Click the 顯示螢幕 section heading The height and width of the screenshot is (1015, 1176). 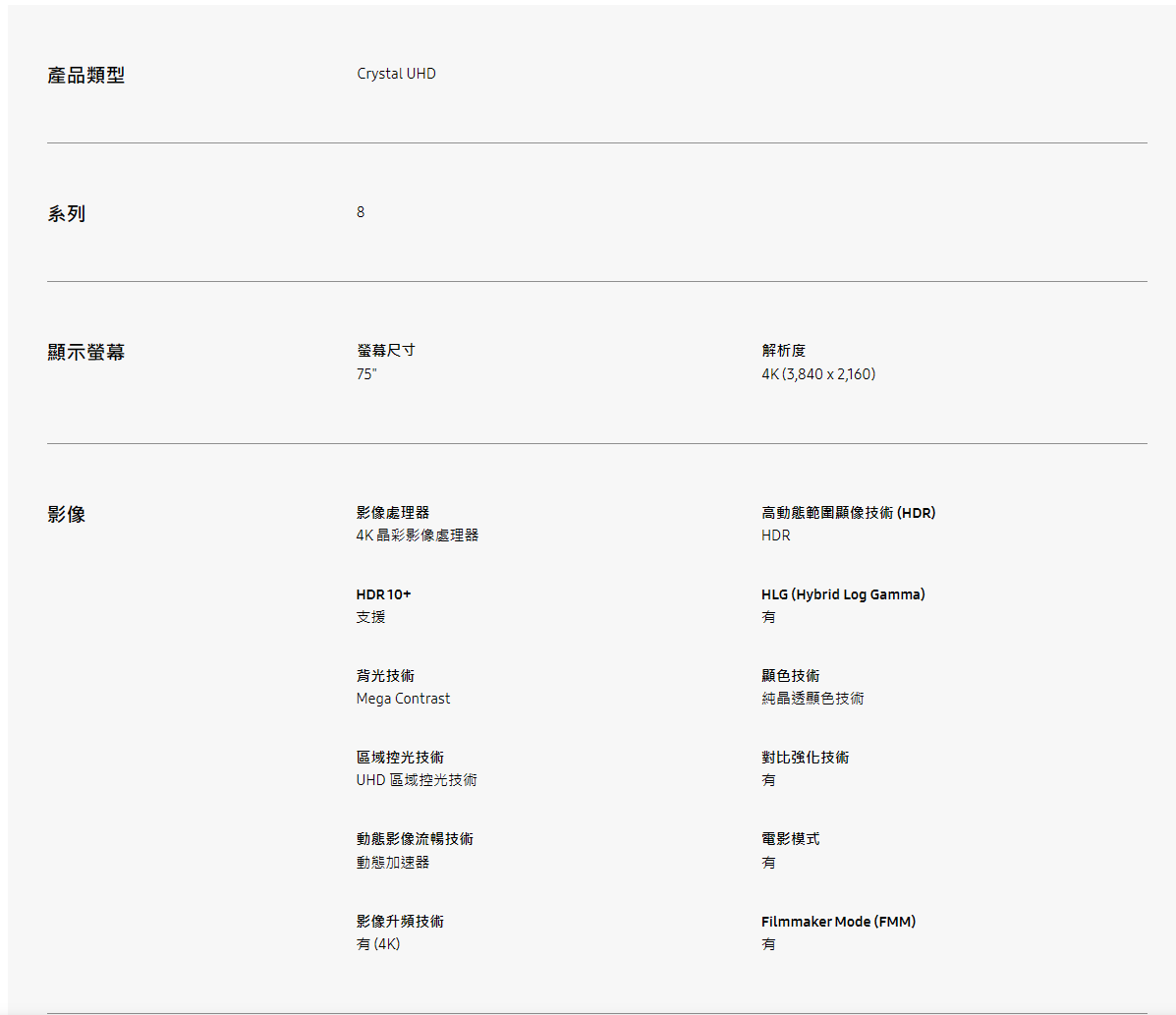(x=86, y=353)
